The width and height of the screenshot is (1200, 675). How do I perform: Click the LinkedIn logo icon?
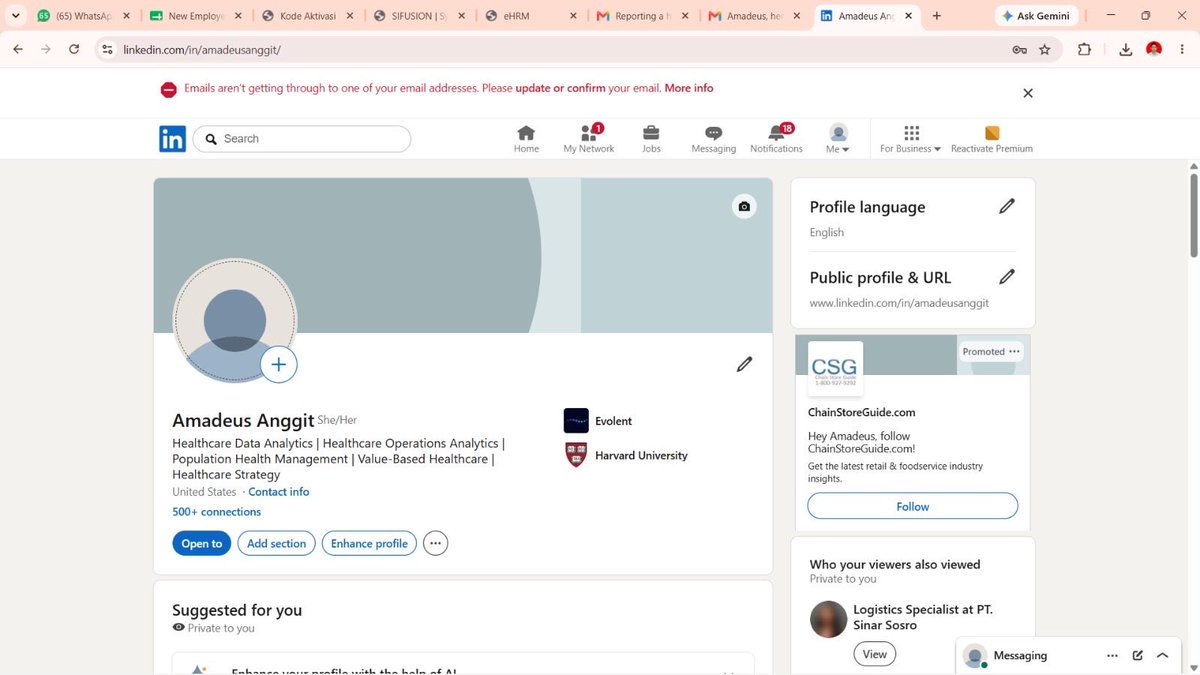click(172, 139)
